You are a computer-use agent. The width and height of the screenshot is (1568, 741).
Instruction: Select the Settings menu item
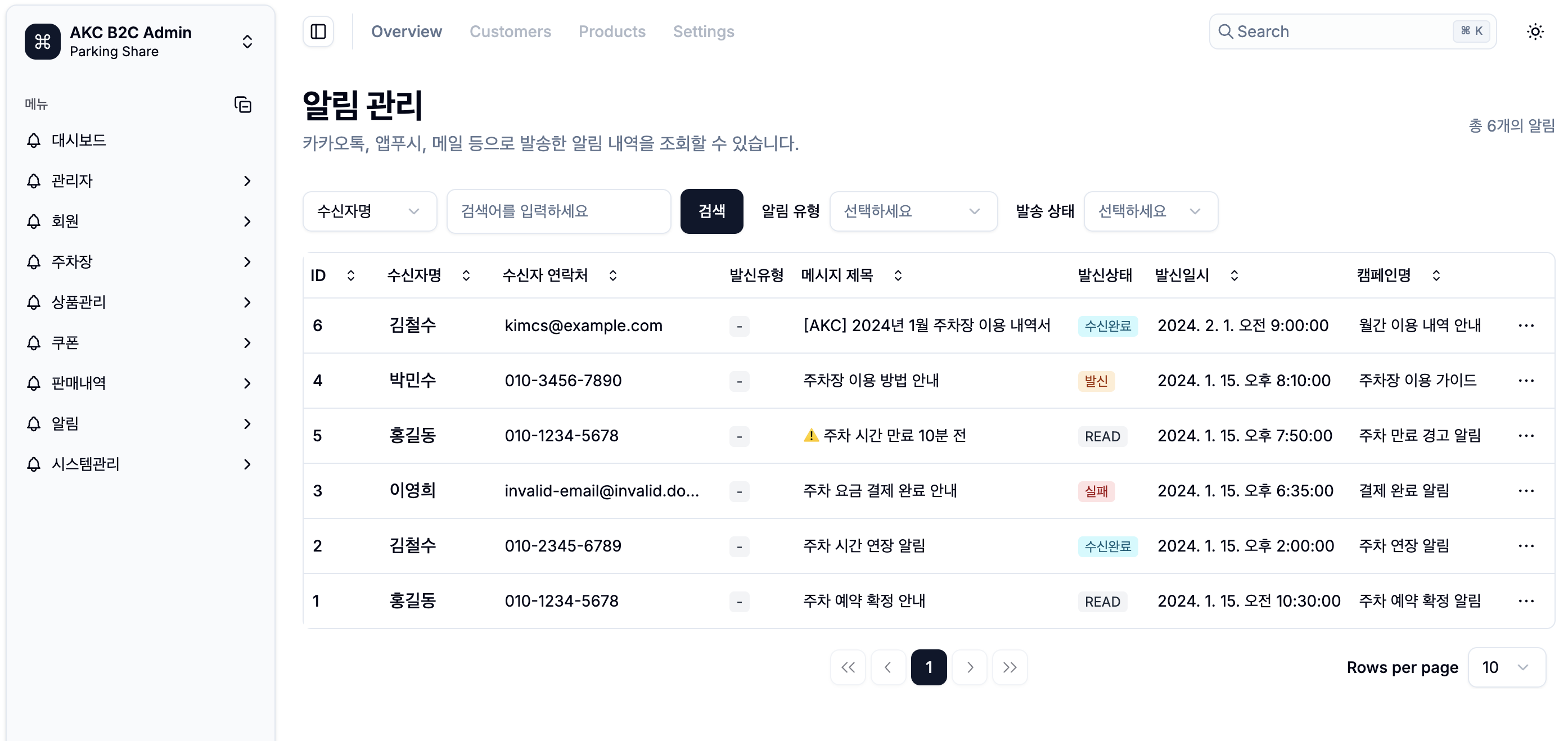click(704, 31)
